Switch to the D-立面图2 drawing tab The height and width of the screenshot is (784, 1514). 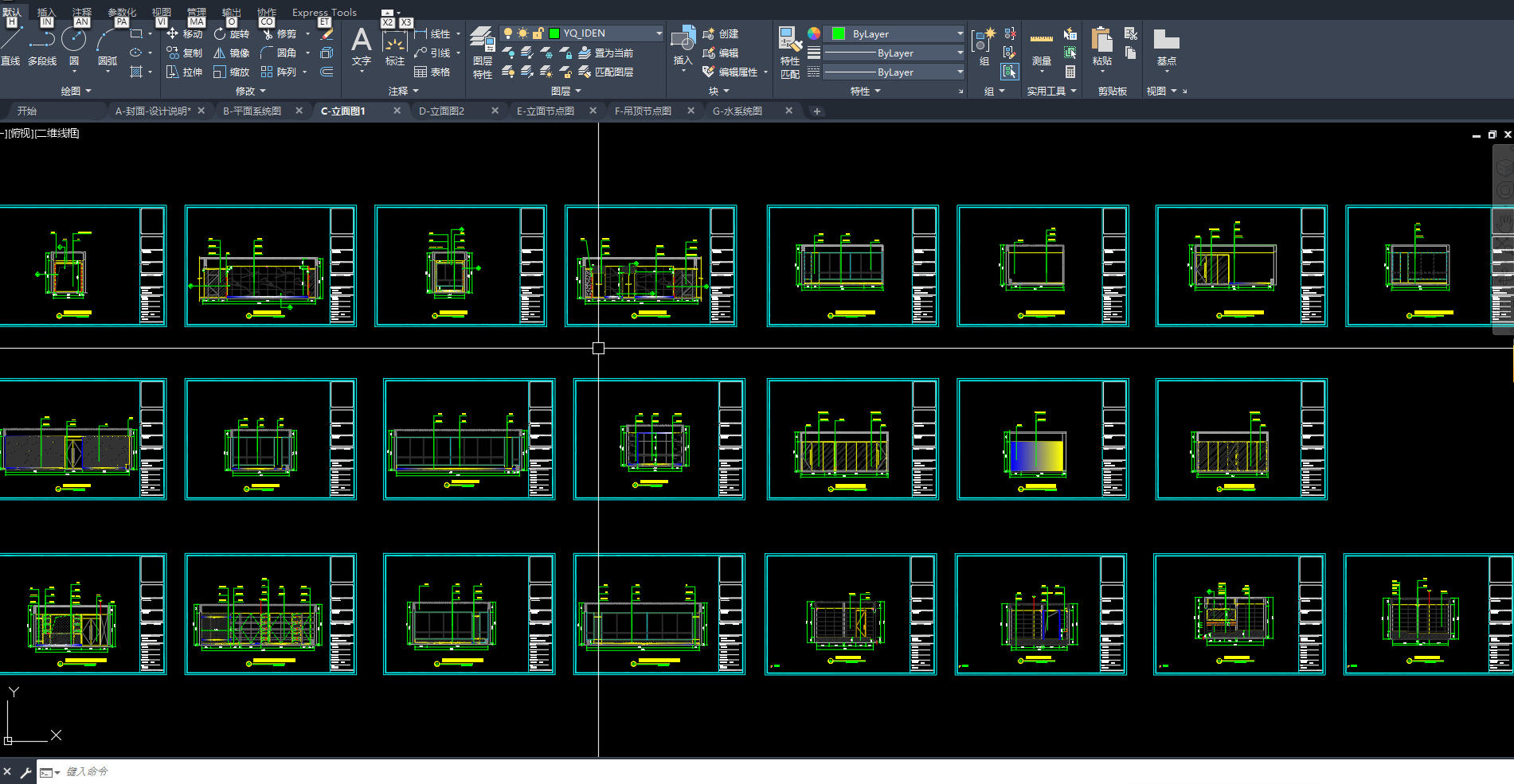click(442, 111)
